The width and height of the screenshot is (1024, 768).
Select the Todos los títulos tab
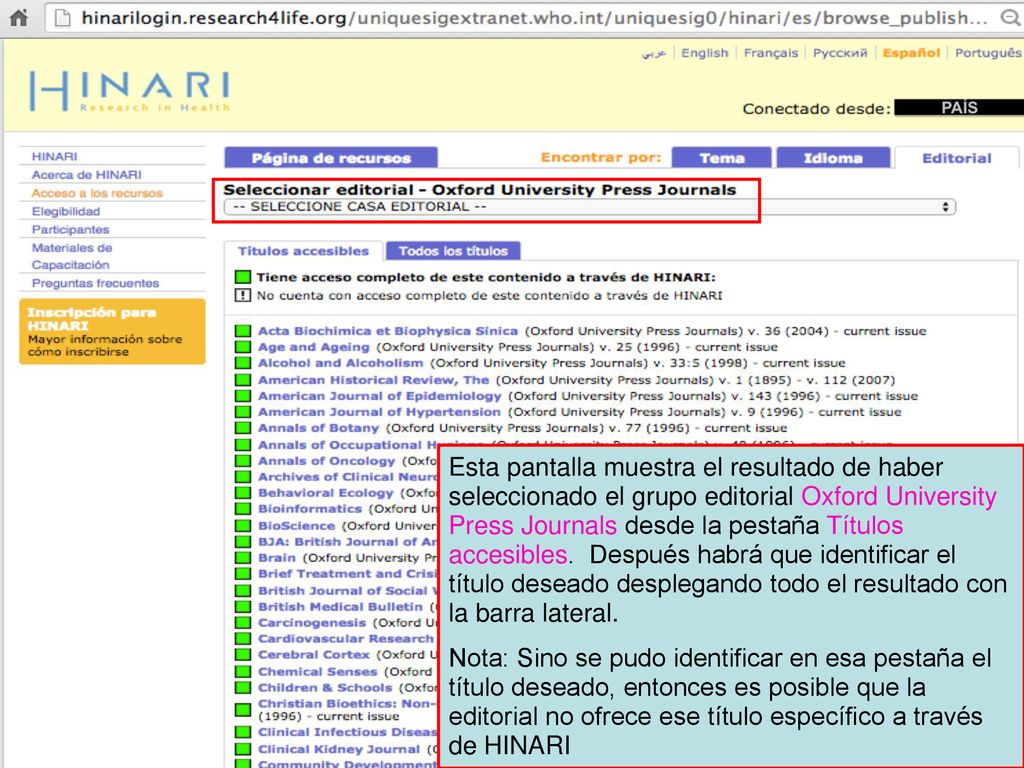453,251
